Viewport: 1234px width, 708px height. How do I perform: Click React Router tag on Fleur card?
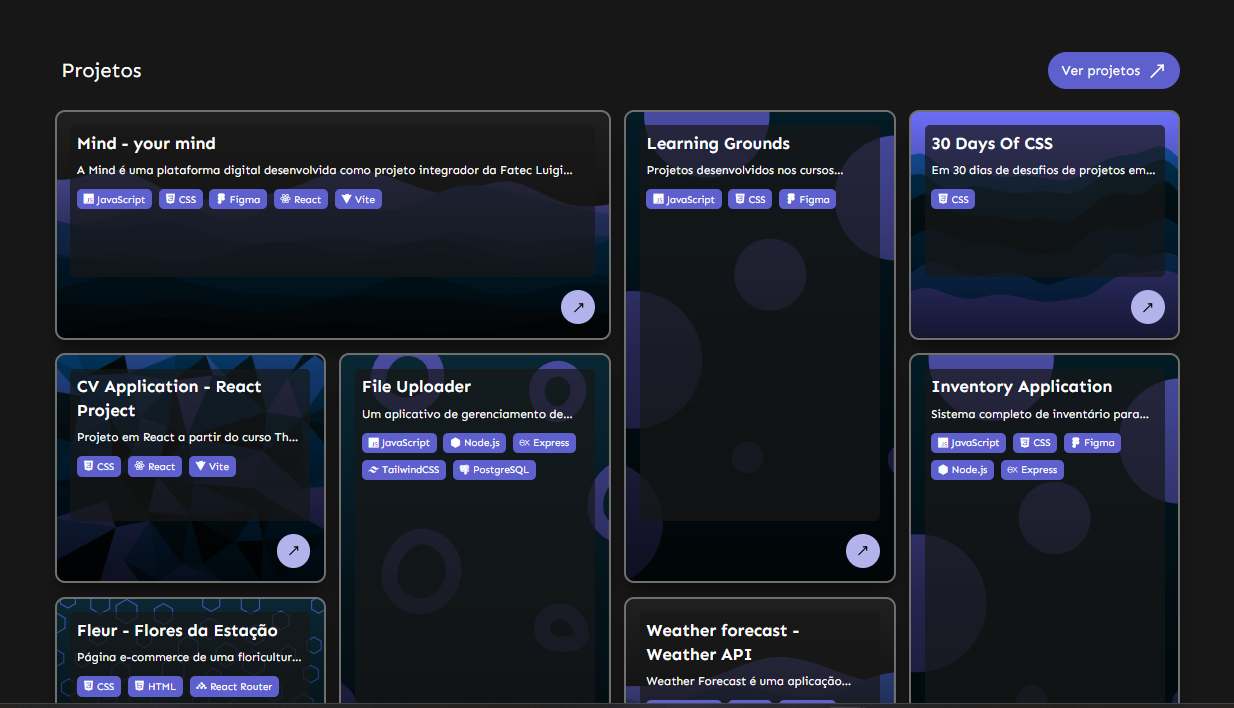point(234,686)
